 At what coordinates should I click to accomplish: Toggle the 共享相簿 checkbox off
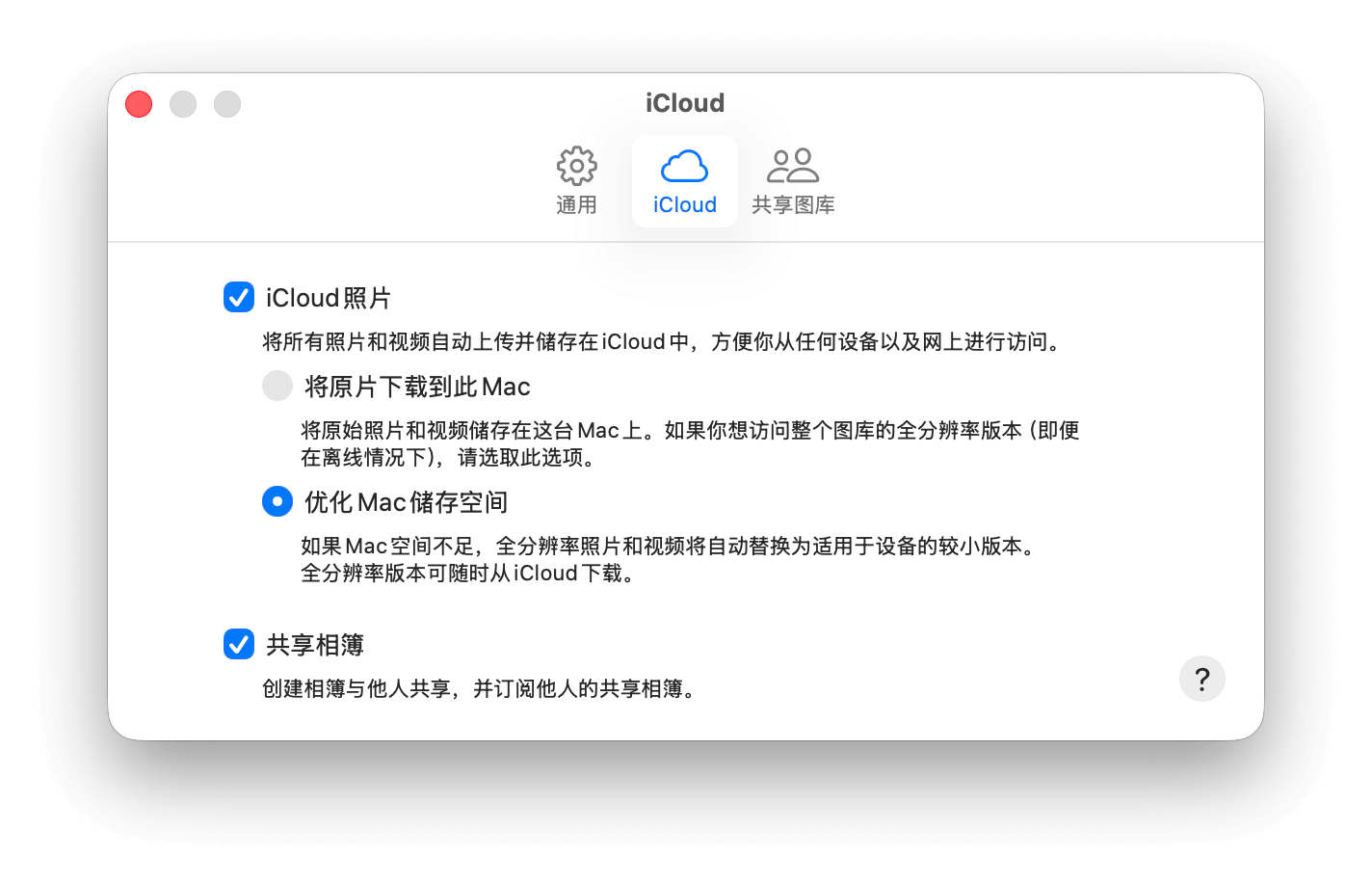(x=239, y=644)
